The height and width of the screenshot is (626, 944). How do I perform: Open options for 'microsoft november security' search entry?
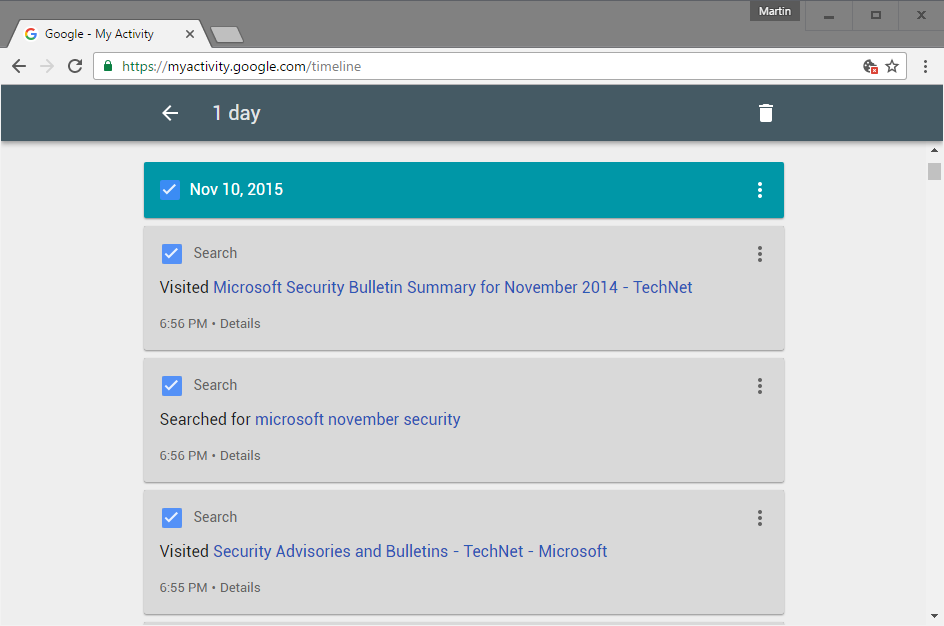point(760,386)
